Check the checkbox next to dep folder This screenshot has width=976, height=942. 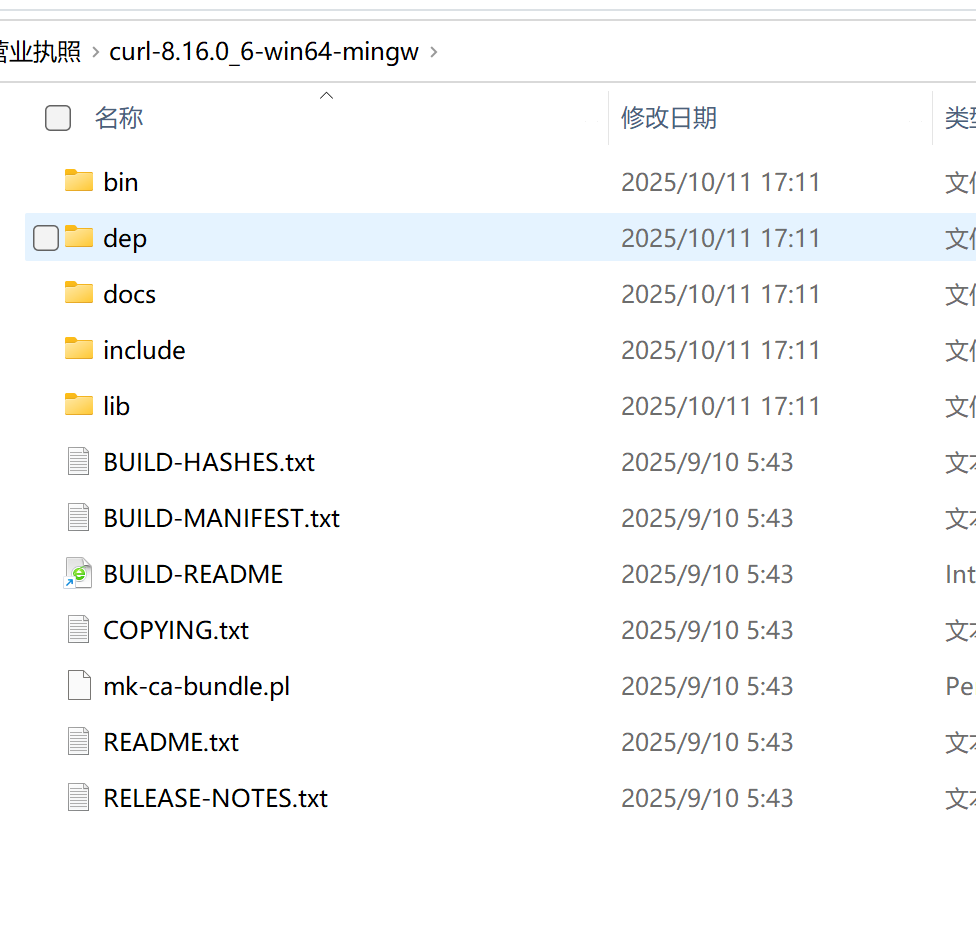[45, 237]
